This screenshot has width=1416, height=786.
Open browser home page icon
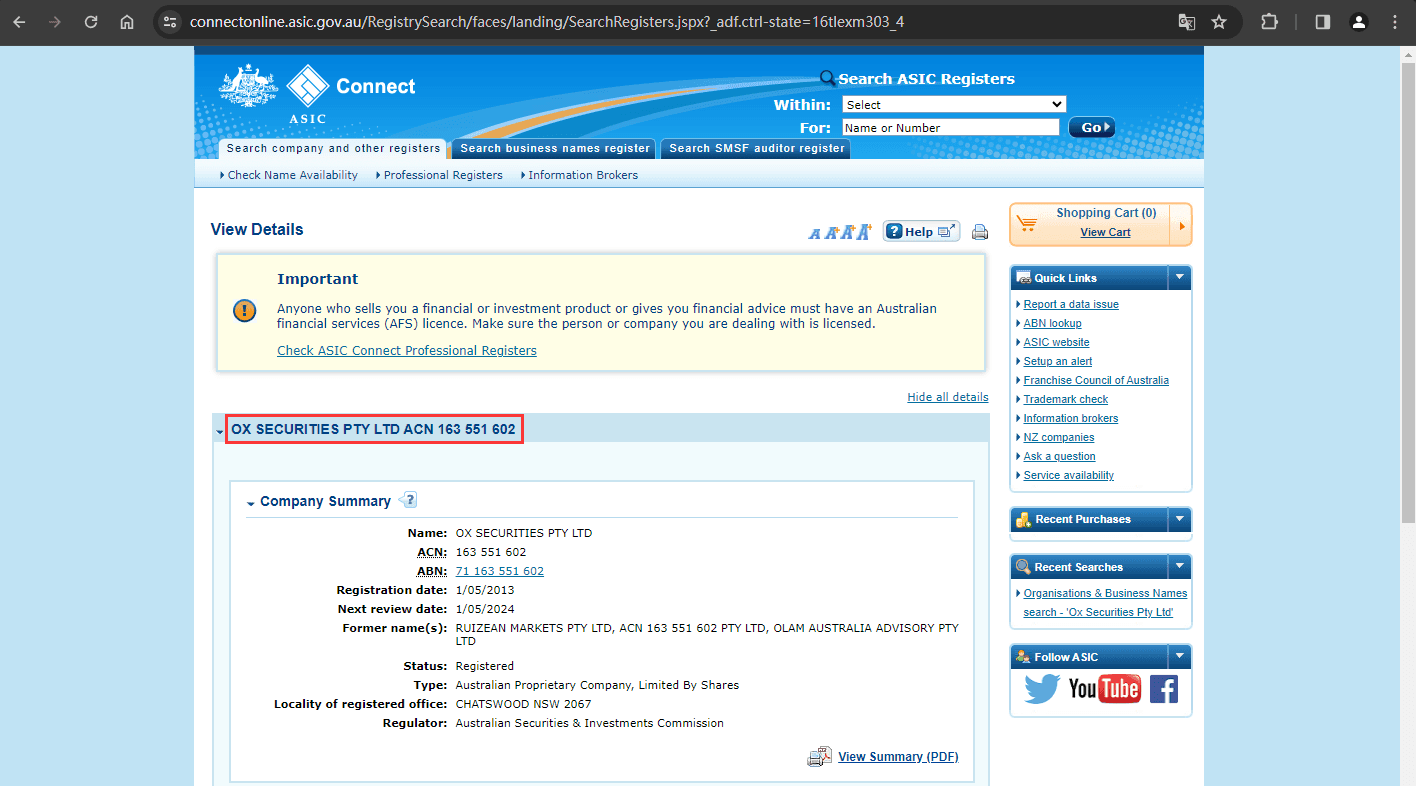coord(127,21)
